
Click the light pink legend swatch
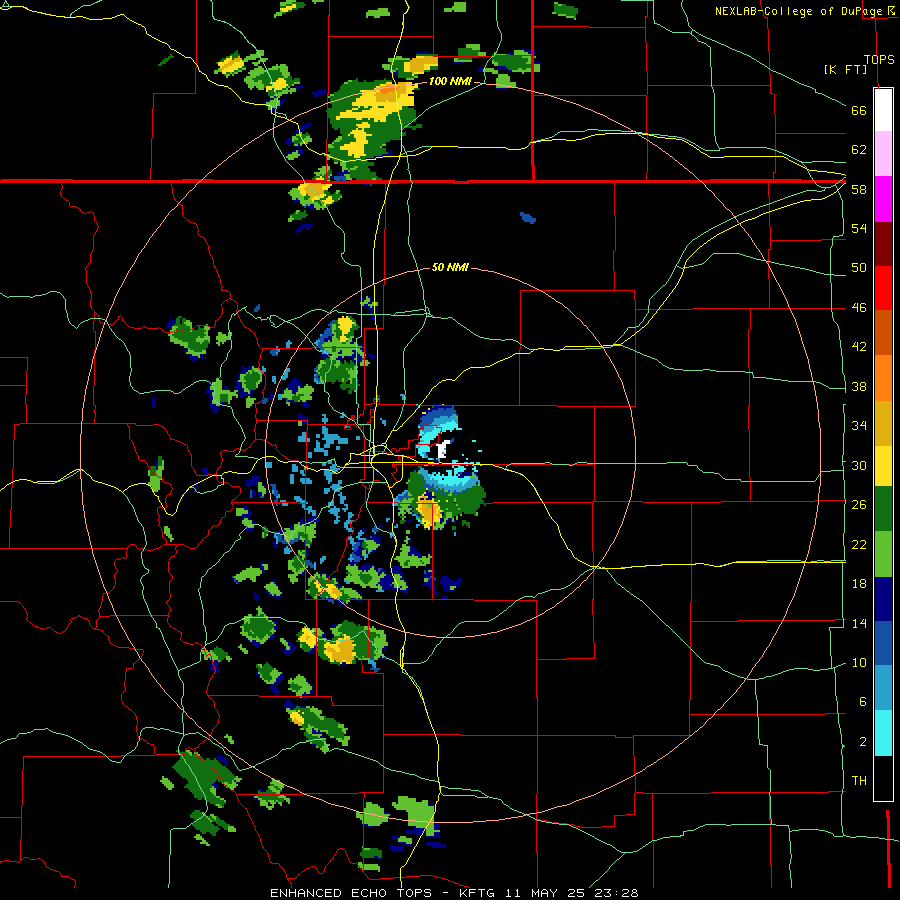click(883, 154)
